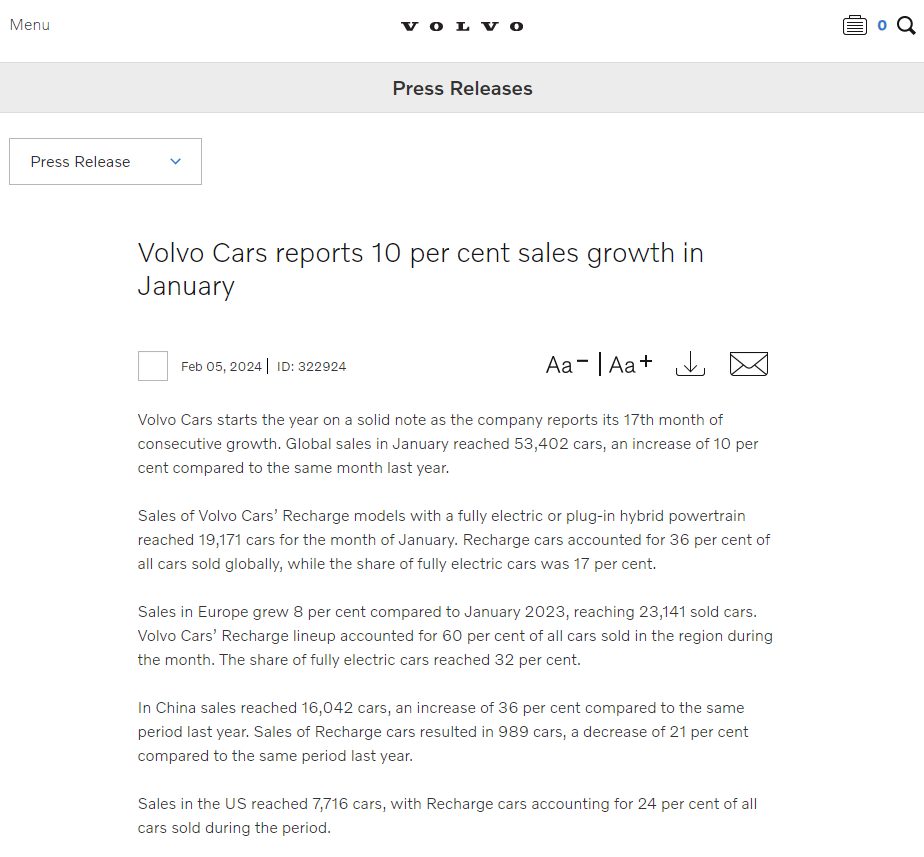This screenshot has width=924, height=857.
Task: Increase text size with Aa+
Action: point(631,364)
